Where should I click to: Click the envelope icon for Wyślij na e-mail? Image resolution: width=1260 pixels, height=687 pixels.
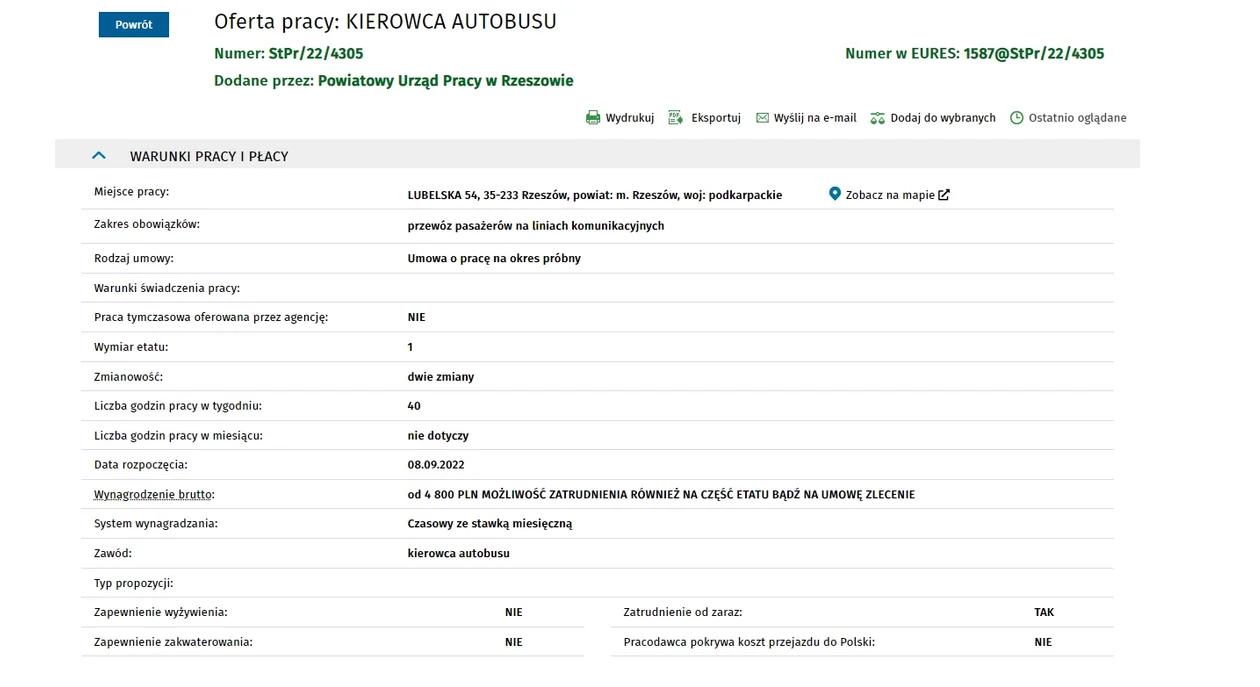pyautogui.click(x=762, y=118)
